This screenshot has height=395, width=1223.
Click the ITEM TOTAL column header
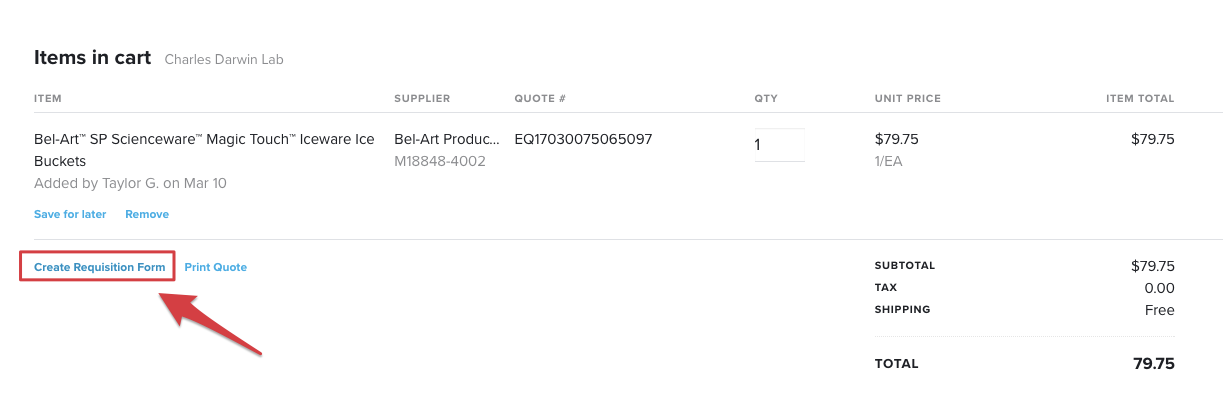[1140, 98]
